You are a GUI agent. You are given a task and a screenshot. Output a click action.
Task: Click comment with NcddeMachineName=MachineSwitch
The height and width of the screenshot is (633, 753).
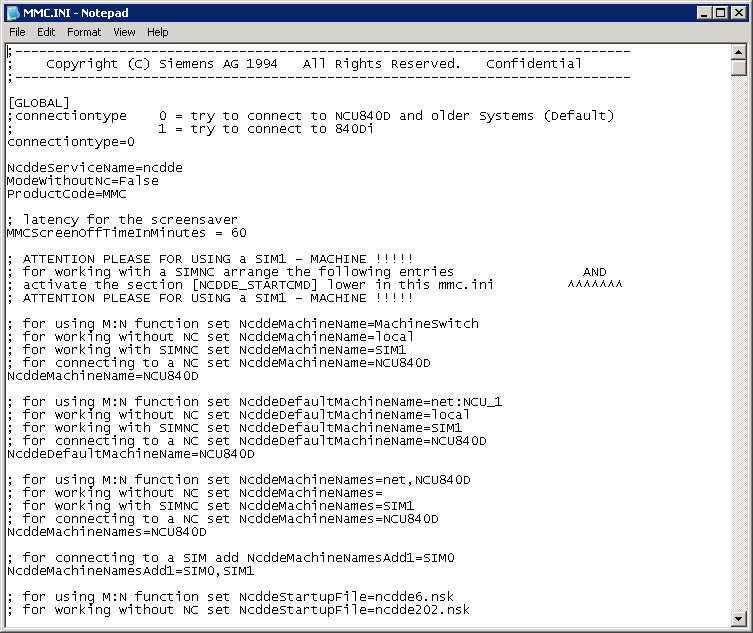pyautogui.click(x=243, y=324)
